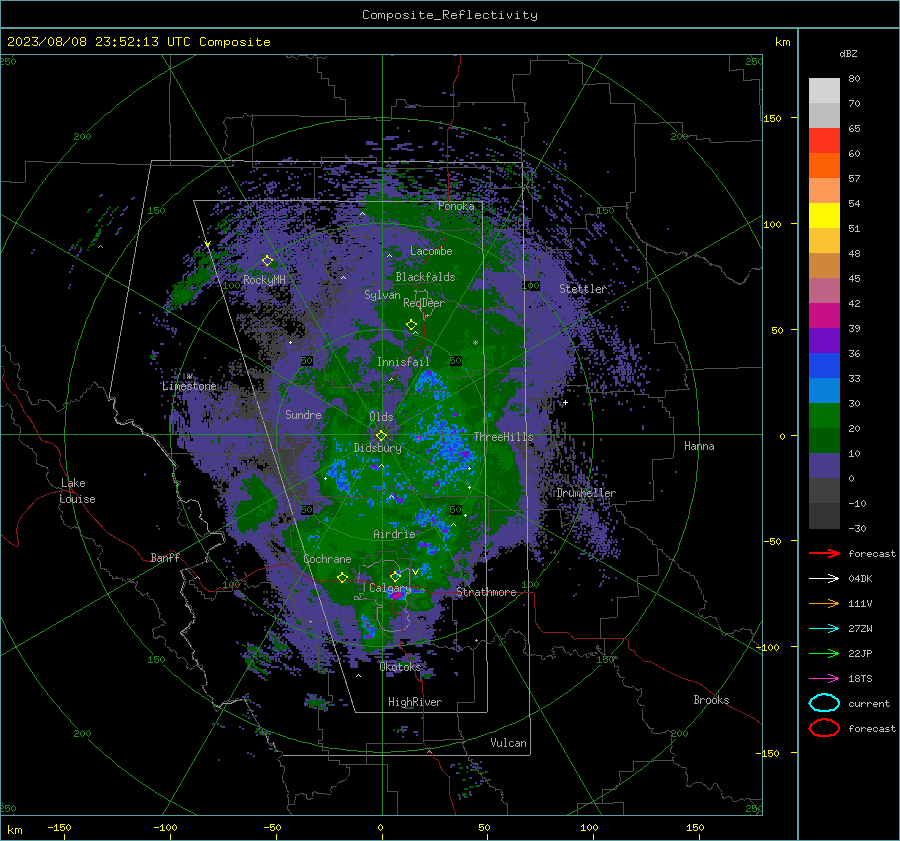Click the Airdrie city label

[394, 534]
